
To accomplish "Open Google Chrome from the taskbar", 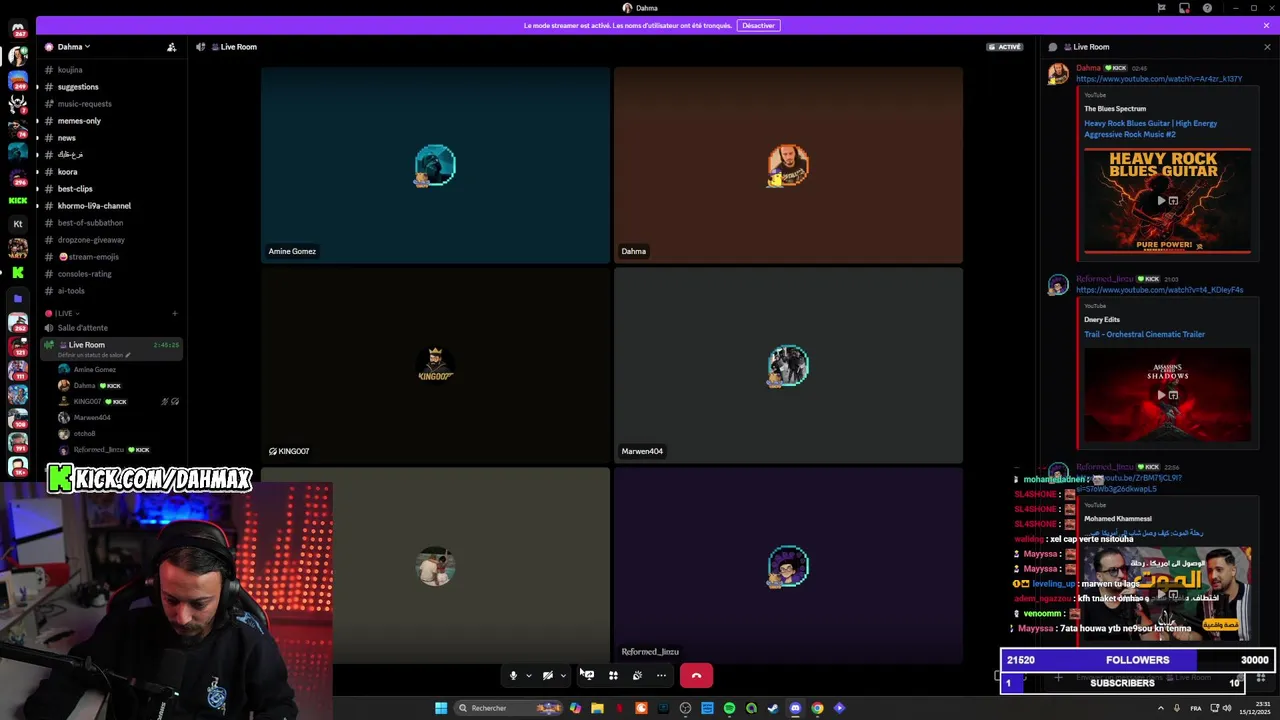I will point(817,708).
